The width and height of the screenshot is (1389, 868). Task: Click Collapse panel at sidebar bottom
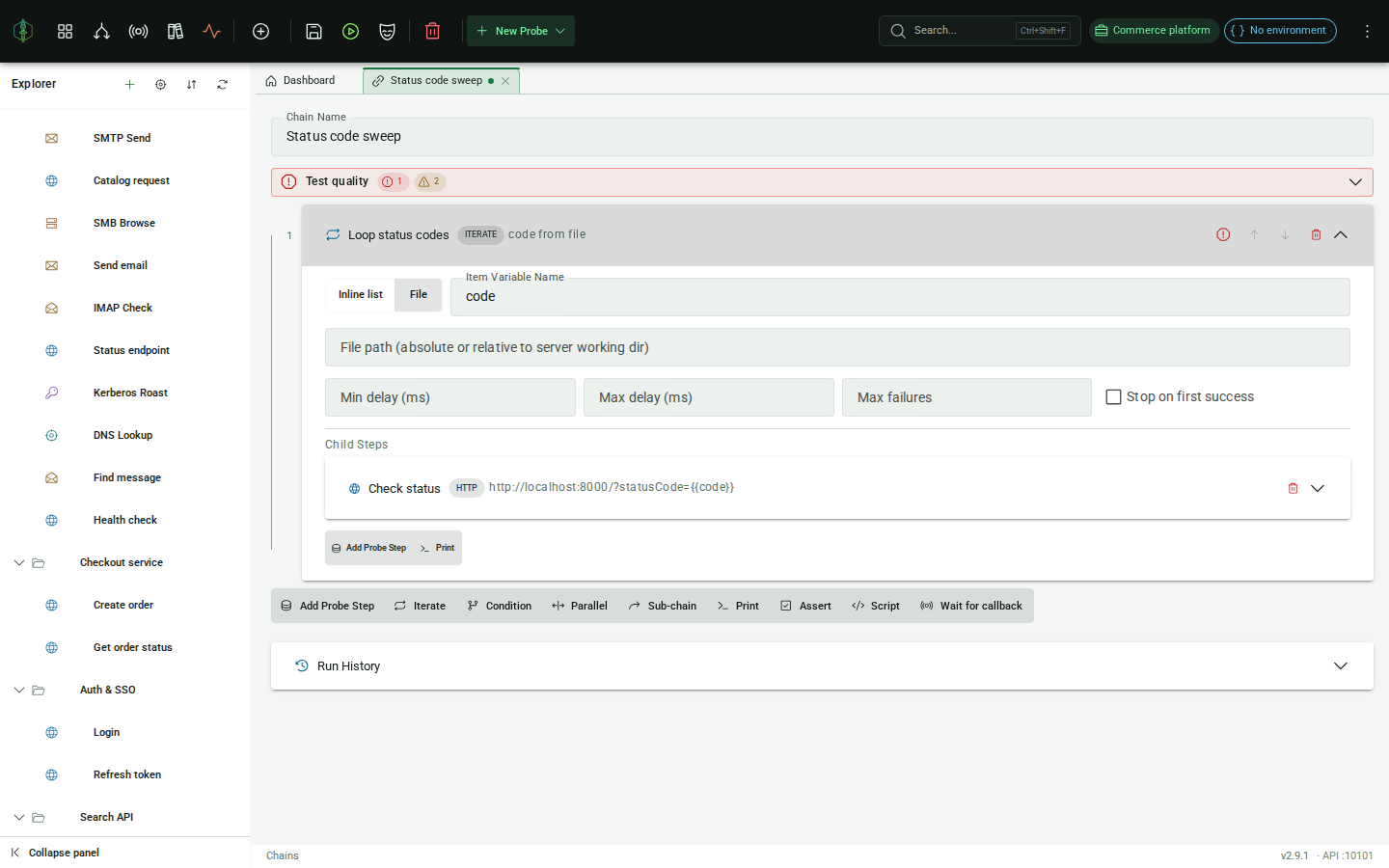click(56, 853)
